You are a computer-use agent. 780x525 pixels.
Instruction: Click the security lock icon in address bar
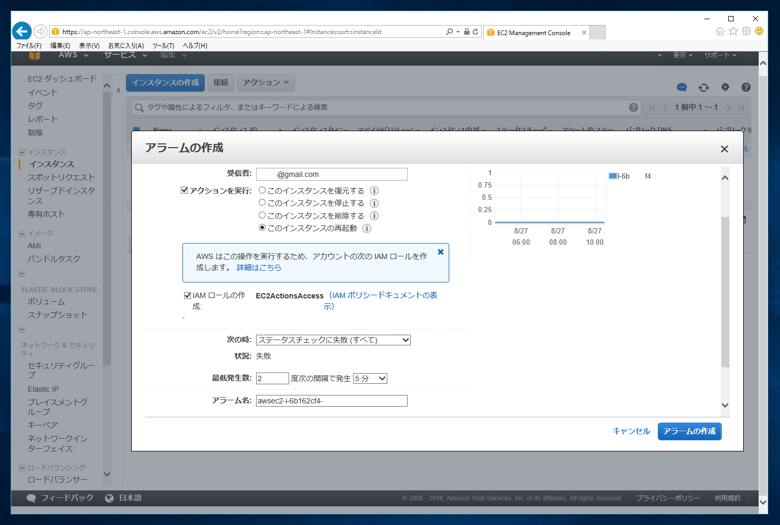pyautogui.click(x=467, y=31)
